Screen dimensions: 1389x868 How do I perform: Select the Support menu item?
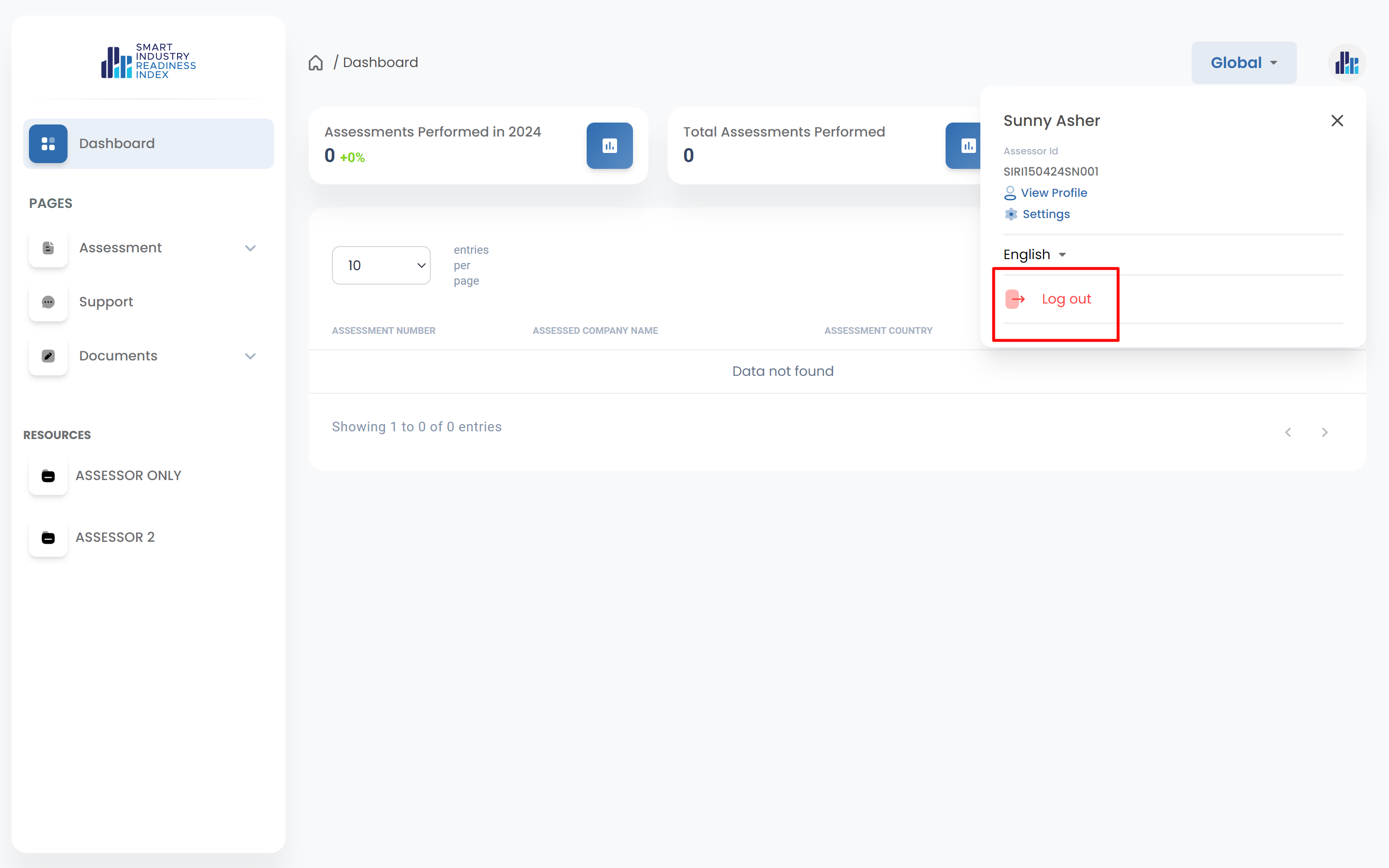106,302
